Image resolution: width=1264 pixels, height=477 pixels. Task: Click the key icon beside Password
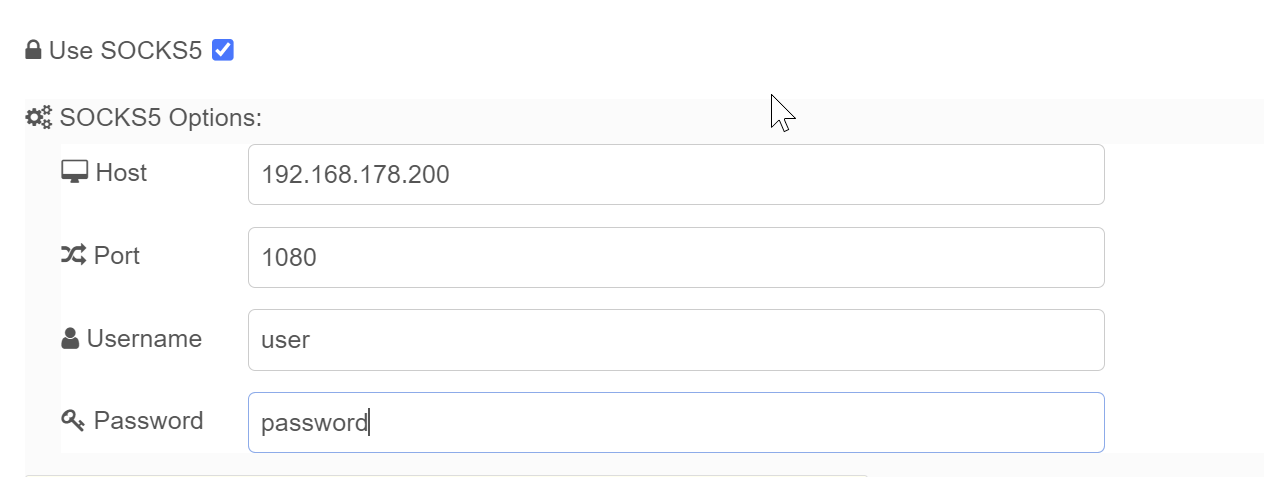(73, 421)
